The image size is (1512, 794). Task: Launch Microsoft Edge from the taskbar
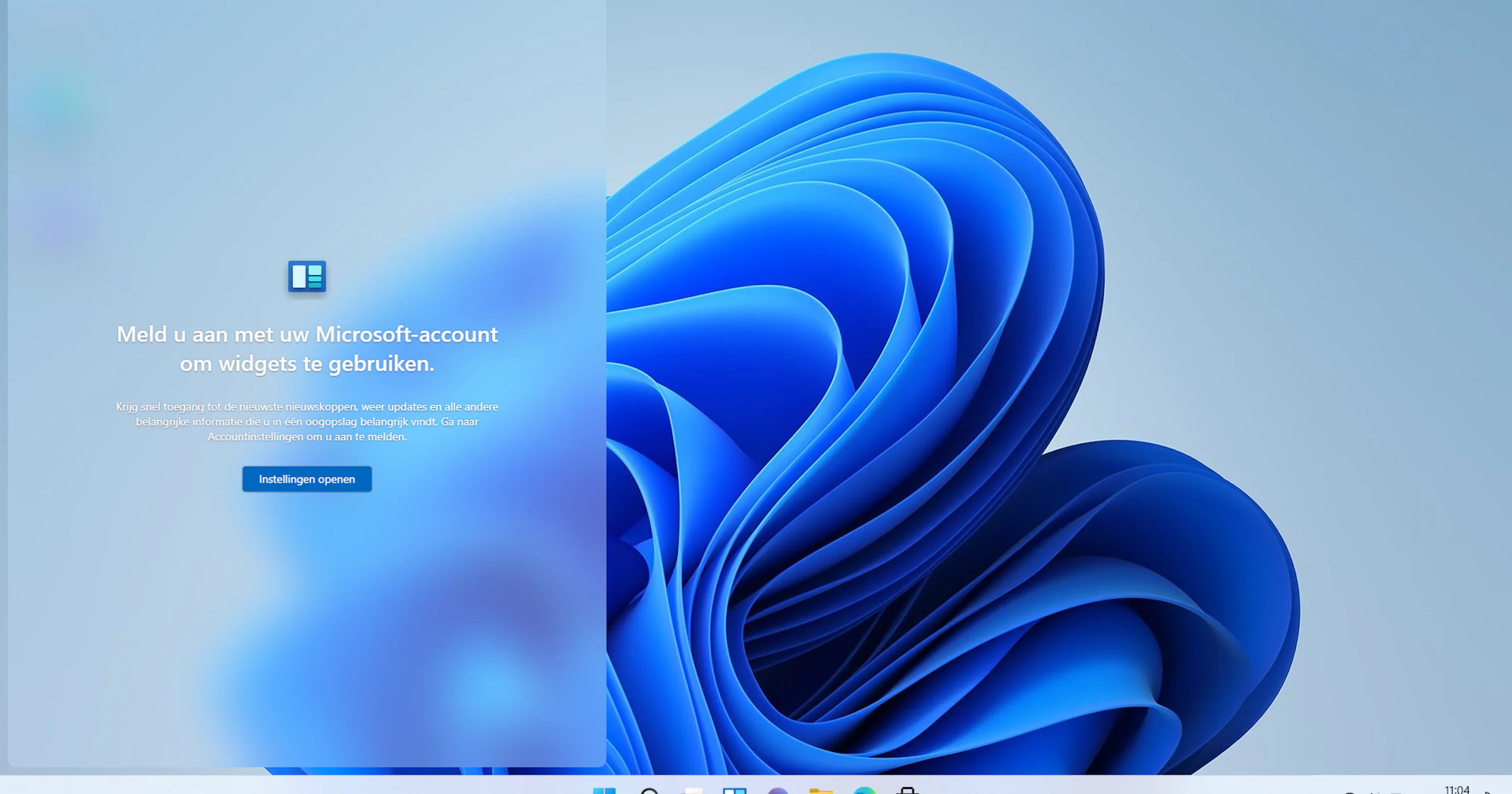pyautogui.click(x=864, y=790)
